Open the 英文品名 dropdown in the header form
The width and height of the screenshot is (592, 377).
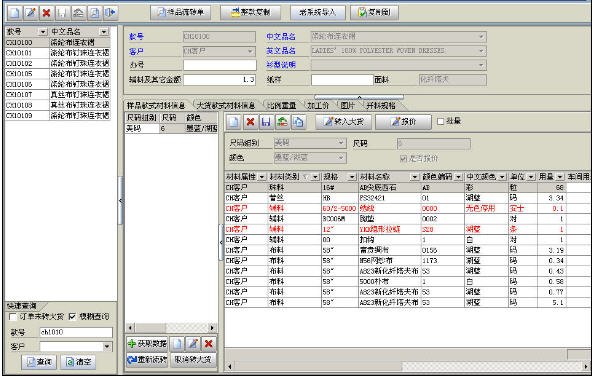tap(481, 51)
